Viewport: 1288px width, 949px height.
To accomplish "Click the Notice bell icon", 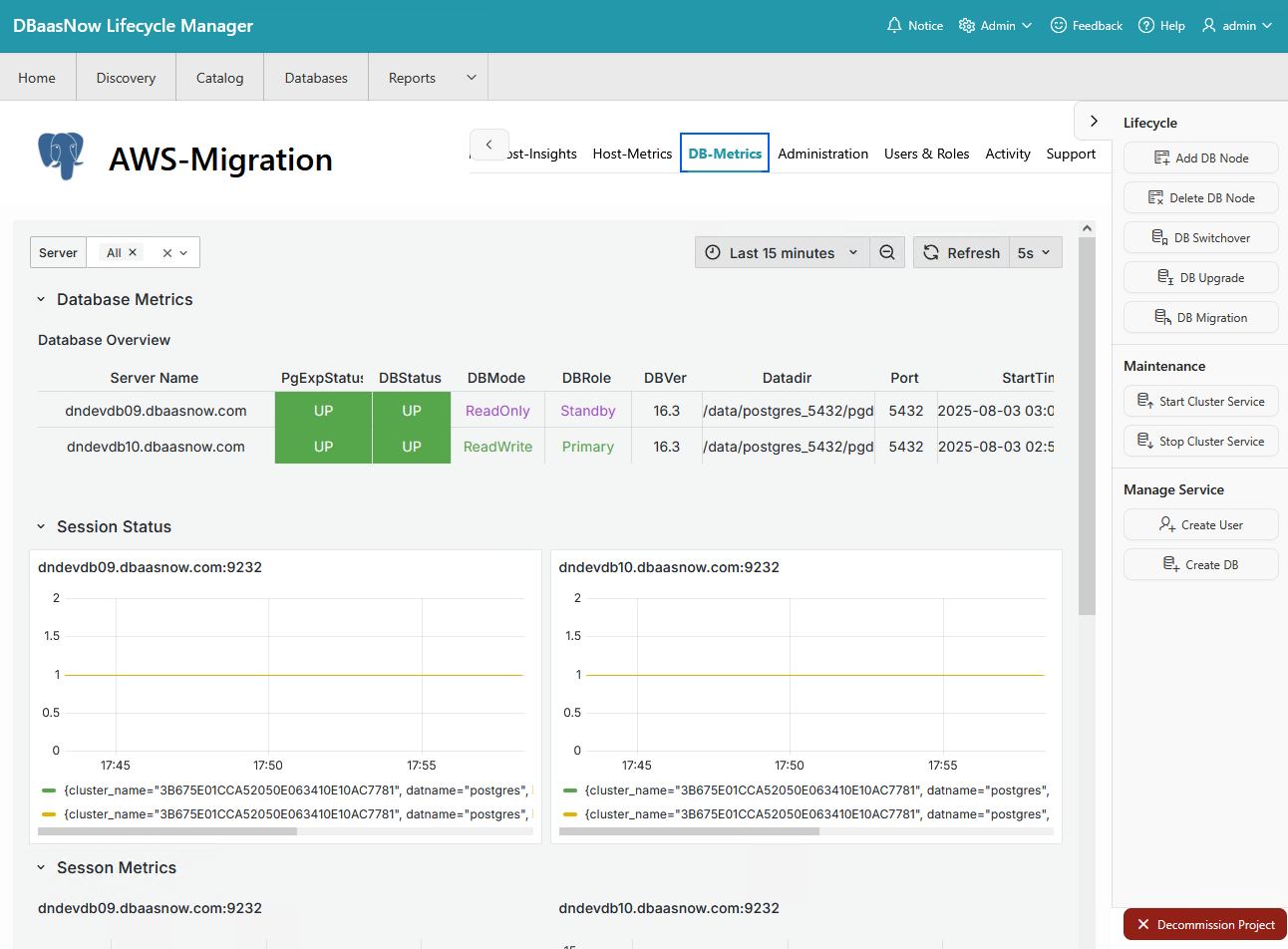I will (x=894, y=26).
